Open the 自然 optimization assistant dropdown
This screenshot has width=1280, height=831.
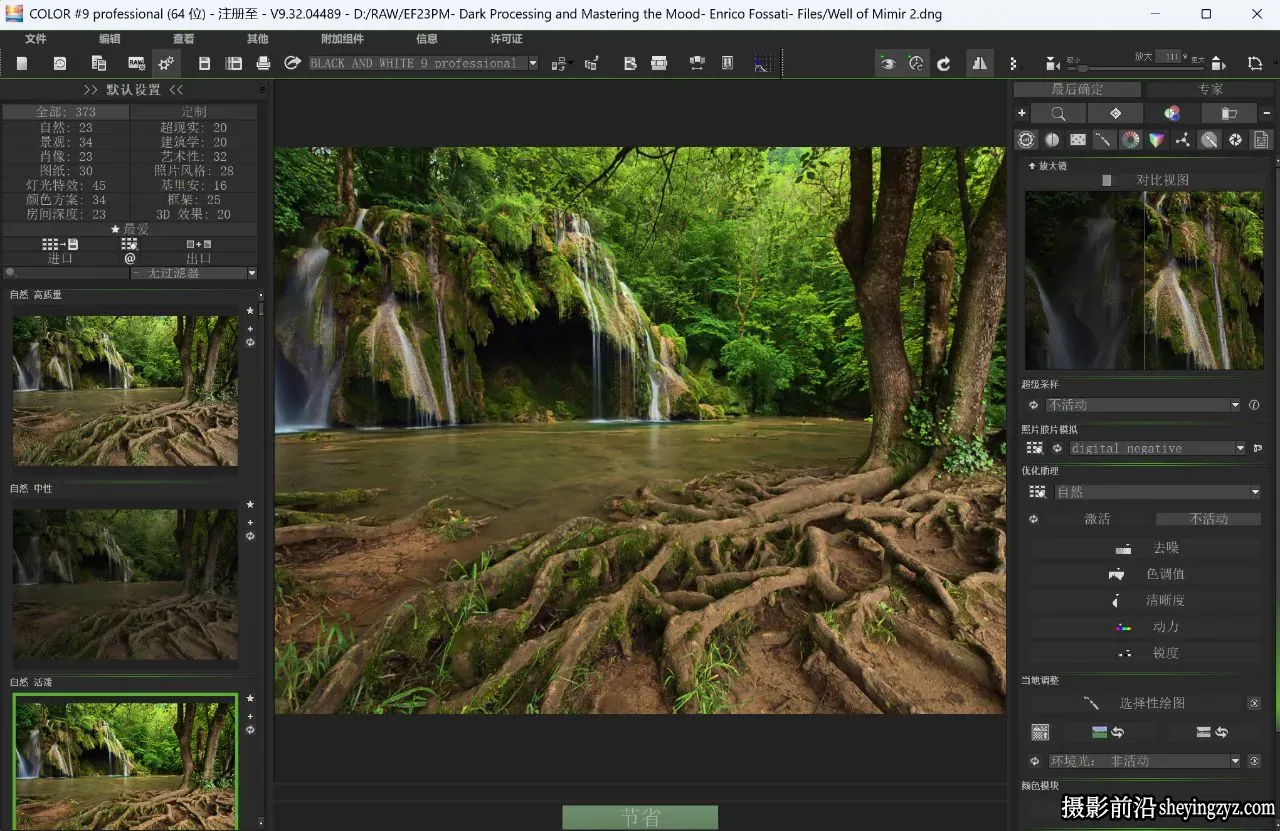1158,492
